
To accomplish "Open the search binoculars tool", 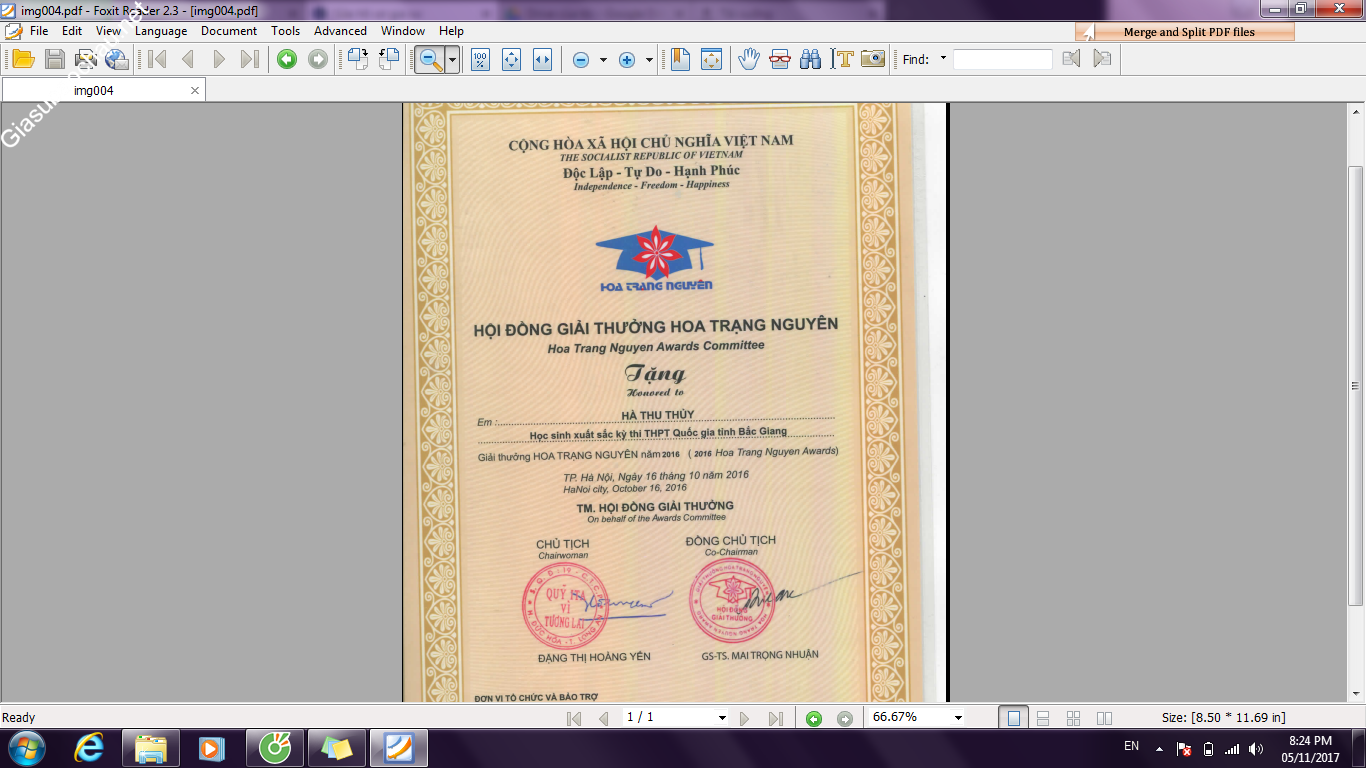I will [811, 59].
